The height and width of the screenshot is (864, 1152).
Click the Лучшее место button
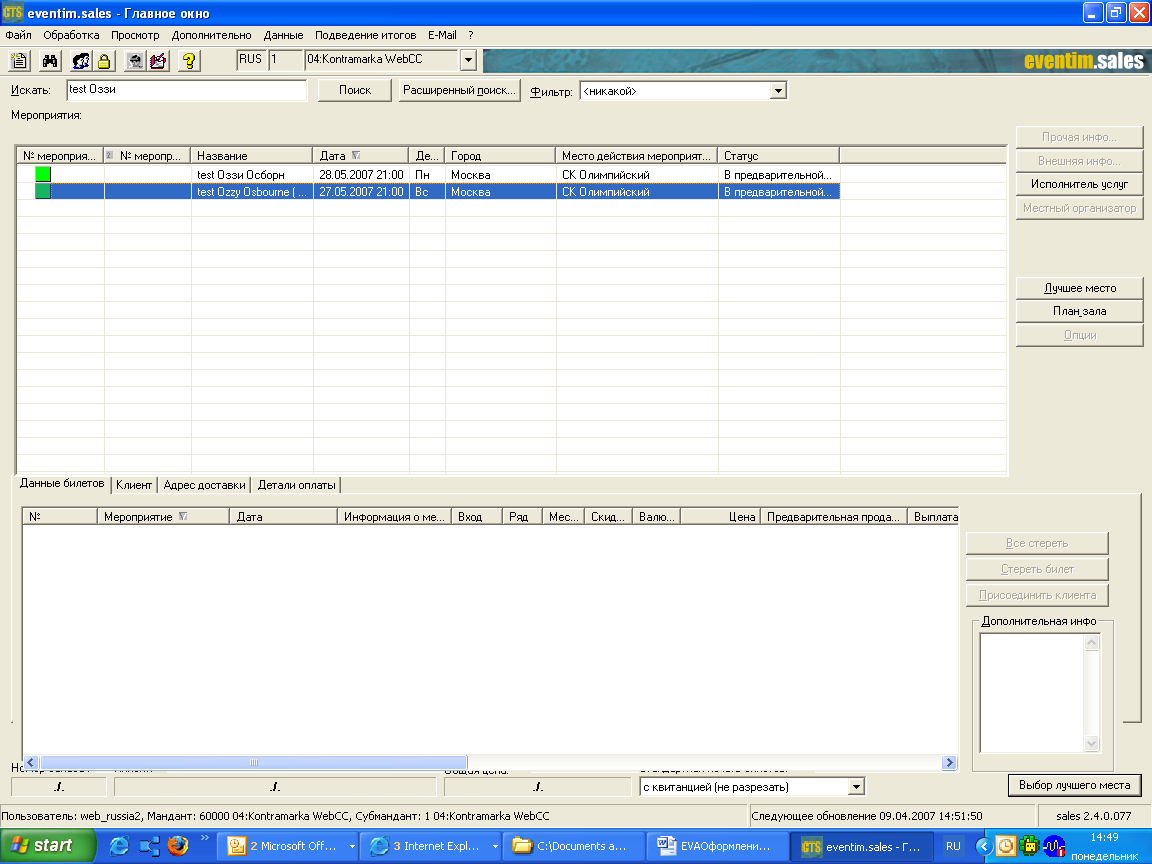click(x=1079, y=288)
